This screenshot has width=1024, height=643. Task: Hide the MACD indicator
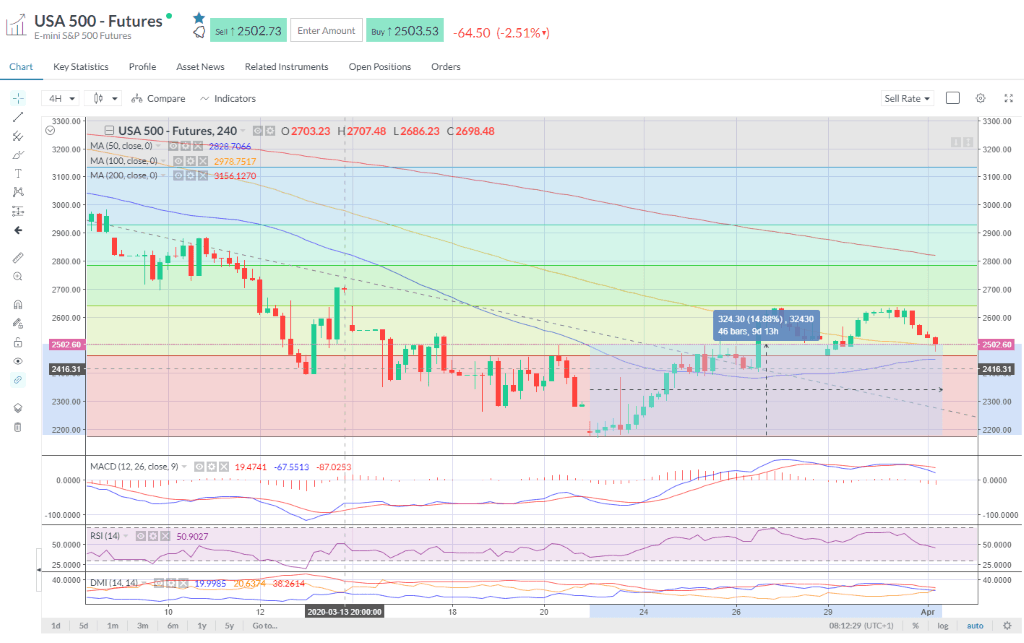199,467
